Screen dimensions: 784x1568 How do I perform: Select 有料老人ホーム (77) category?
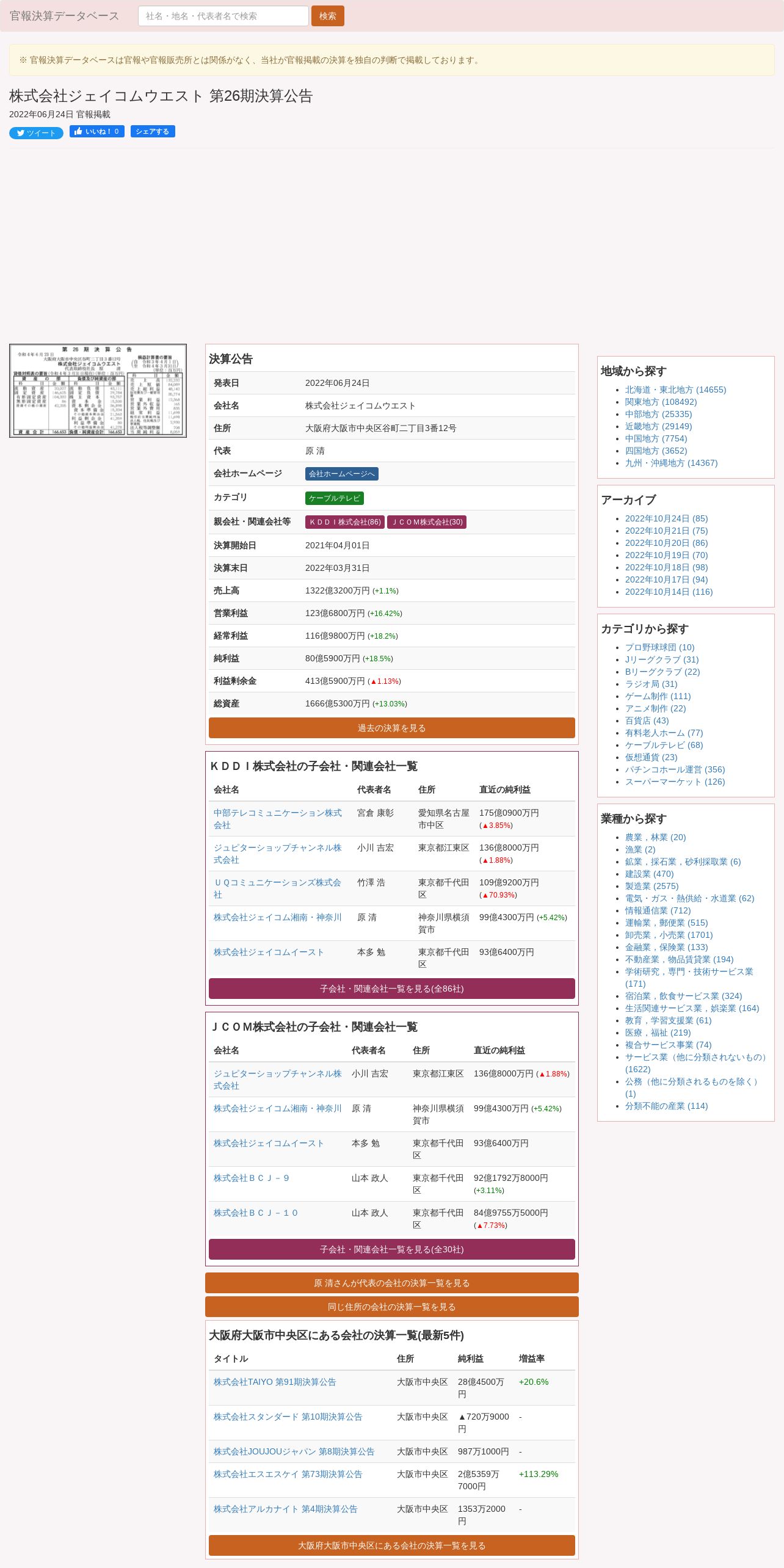point(664,733)
